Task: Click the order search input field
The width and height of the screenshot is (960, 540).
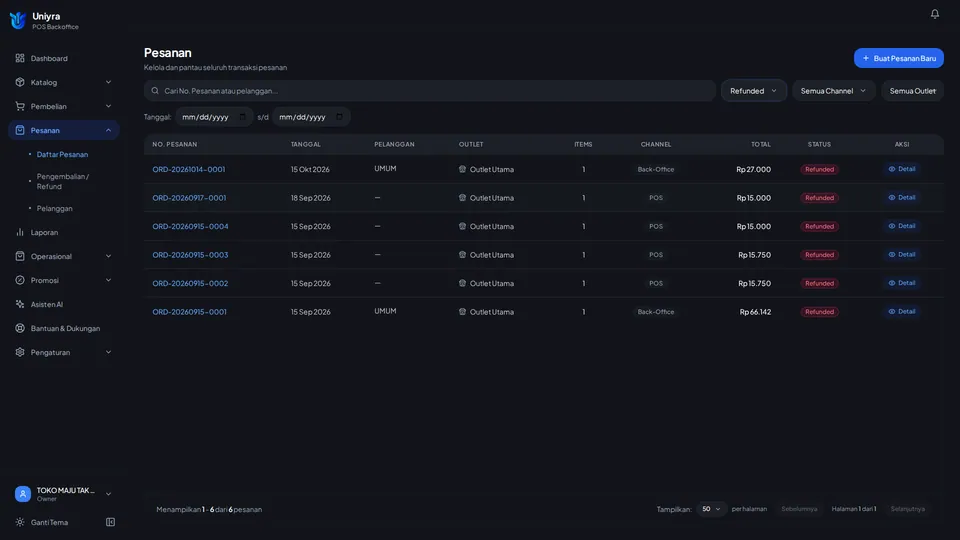Action: tap(430, 91)
